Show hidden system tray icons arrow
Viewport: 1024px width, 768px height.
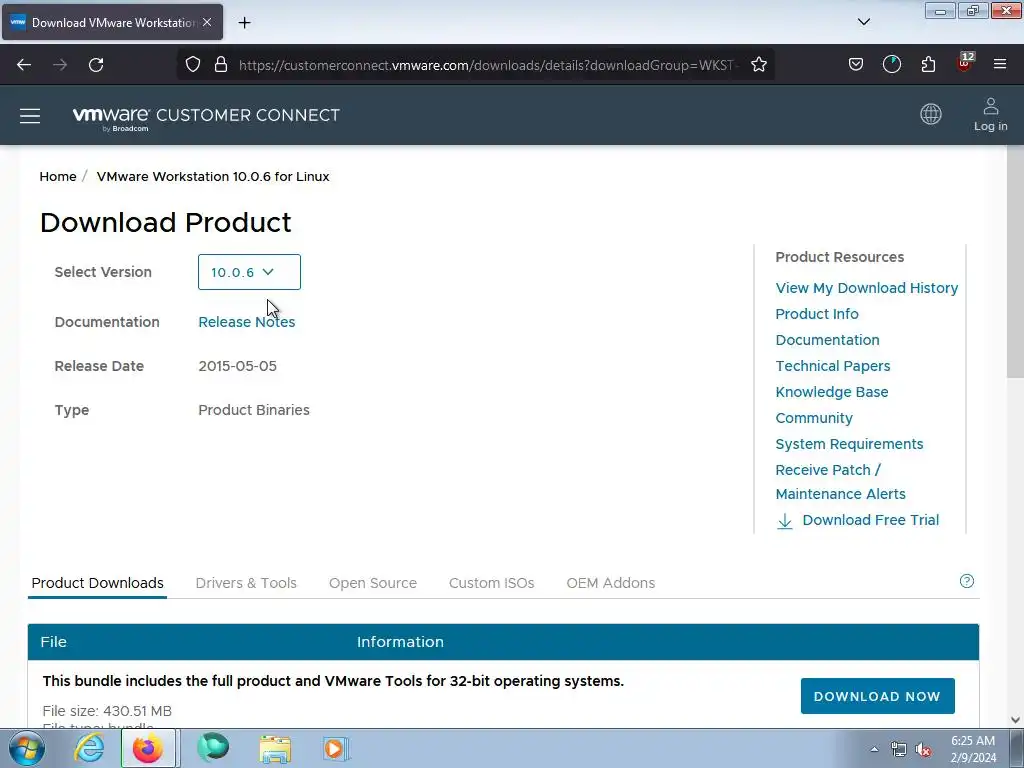[874, 749]
